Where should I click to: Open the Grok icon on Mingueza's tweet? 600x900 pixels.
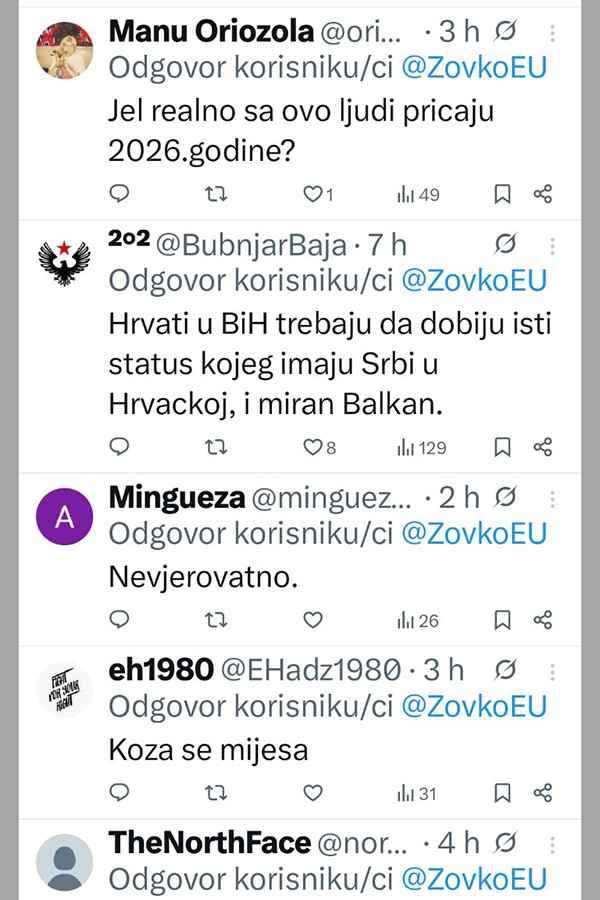tap(506, 496)
